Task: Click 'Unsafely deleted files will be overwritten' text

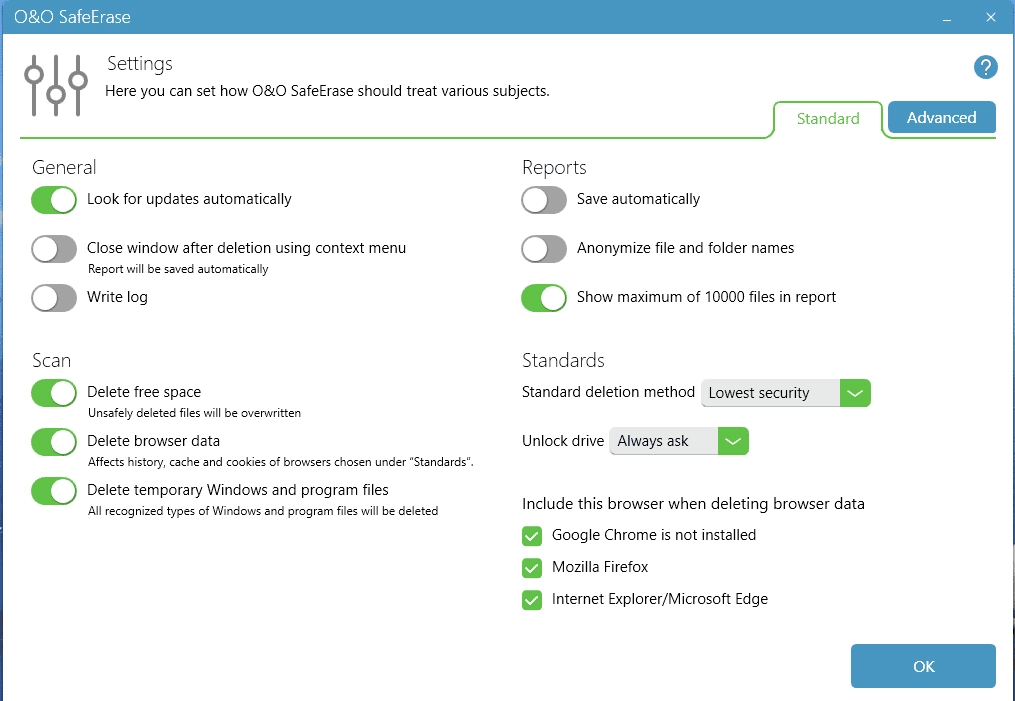Action: (x=194, y=412)
